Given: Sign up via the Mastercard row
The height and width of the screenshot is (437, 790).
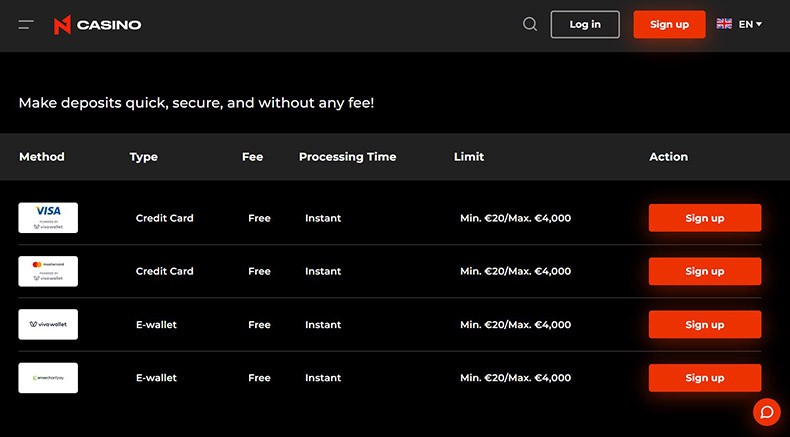Looking at the screenshot, I should pyautogui.click(x=704, y=271).
